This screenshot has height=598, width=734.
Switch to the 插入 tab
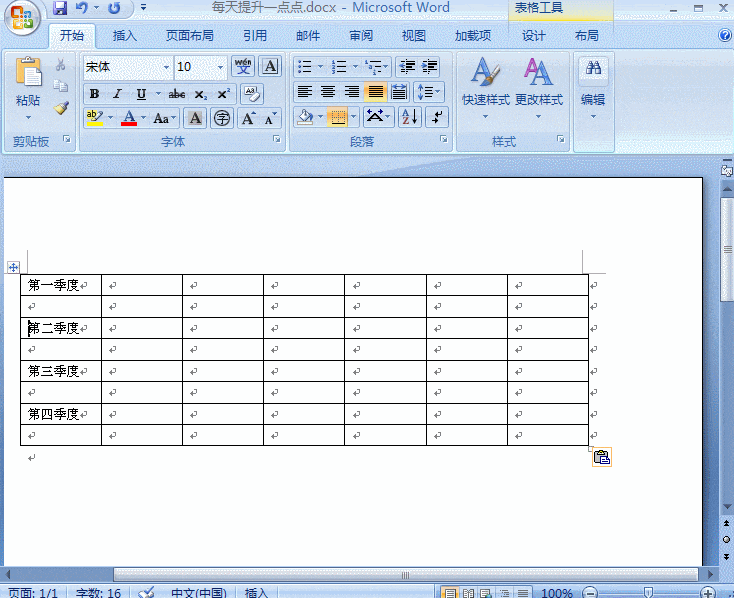point(125,36)
